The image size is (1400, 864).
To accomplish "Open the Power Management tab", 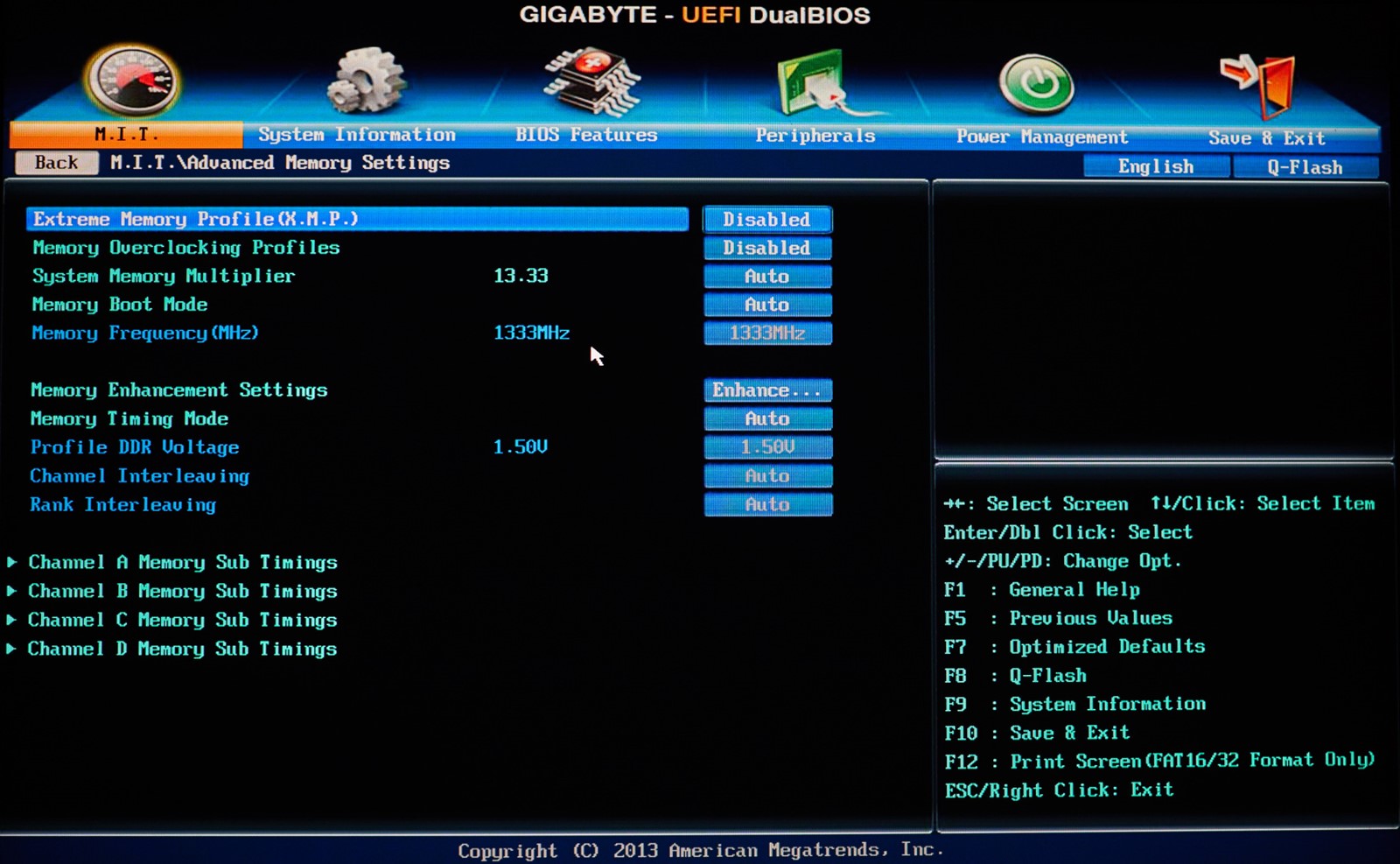I will click(1042, 137).
